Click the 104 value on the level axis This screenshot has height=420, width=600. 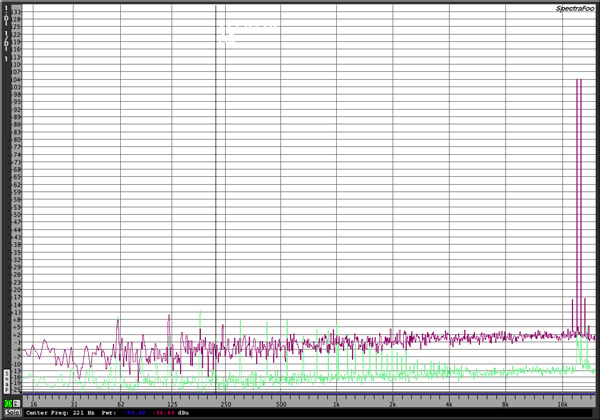(x=16, y=80)
